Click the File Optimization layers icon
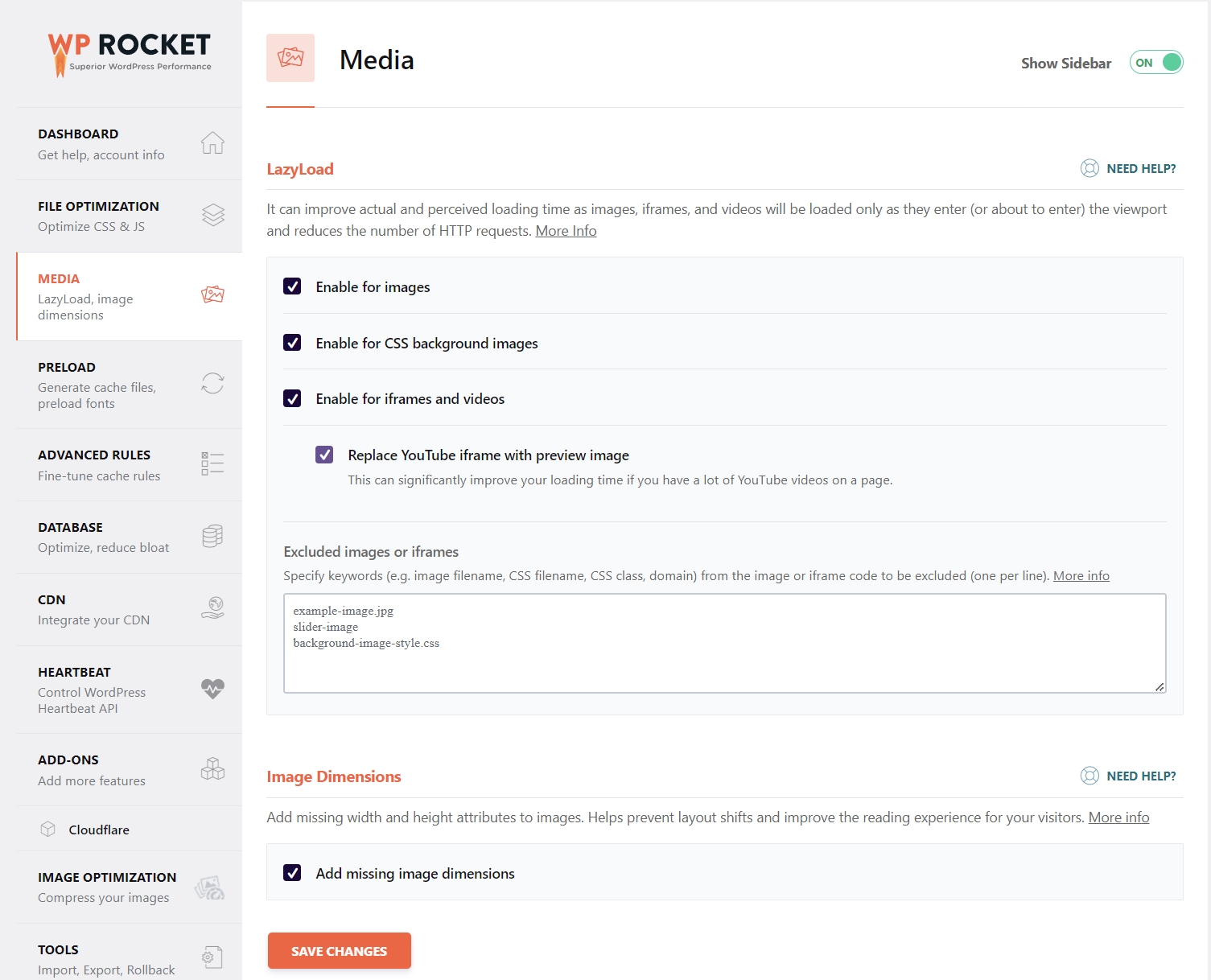 (212, 215)
